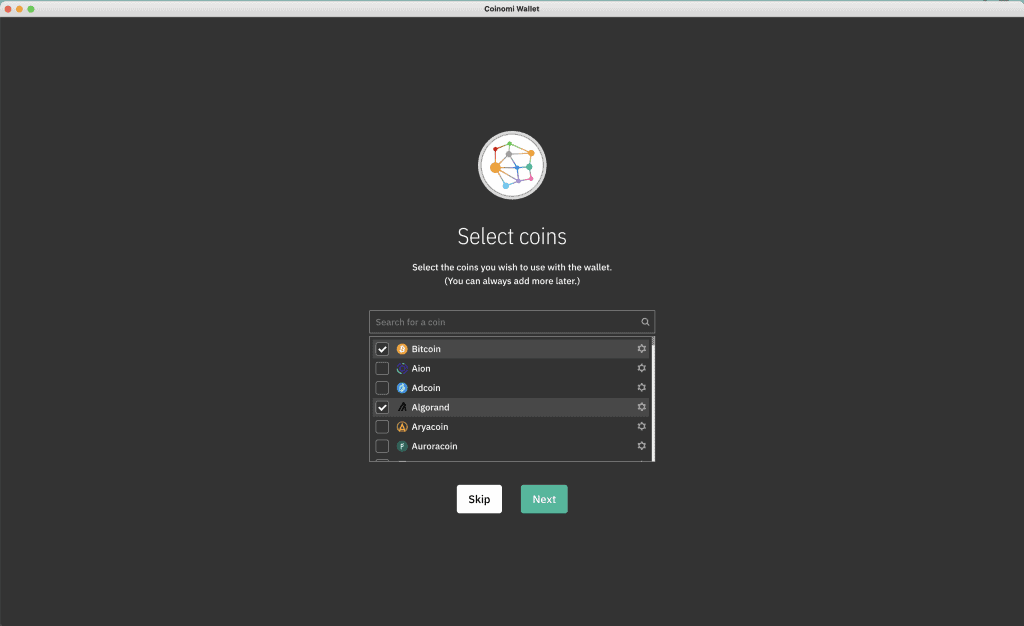The height and width of the screenshot is (626, 1024).
Task: Enable the Aion checkbox
Action: pos(381,368)
